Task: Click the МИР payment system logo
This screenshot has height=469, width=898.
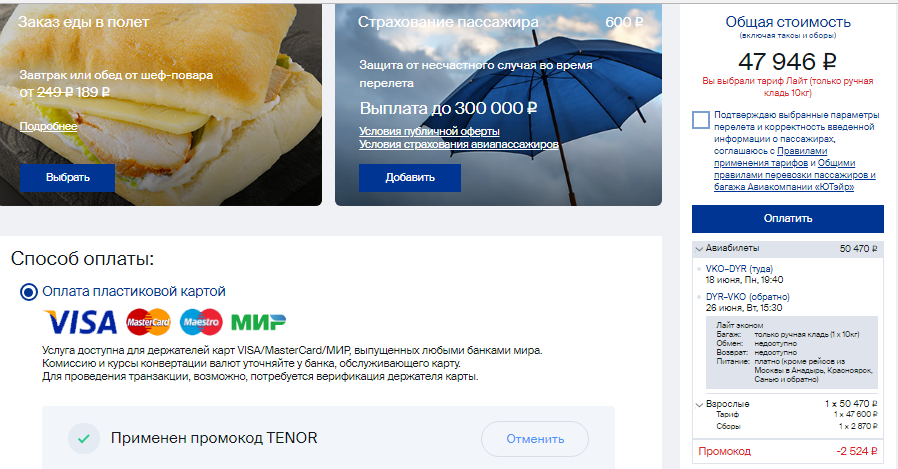Action: 258,322
